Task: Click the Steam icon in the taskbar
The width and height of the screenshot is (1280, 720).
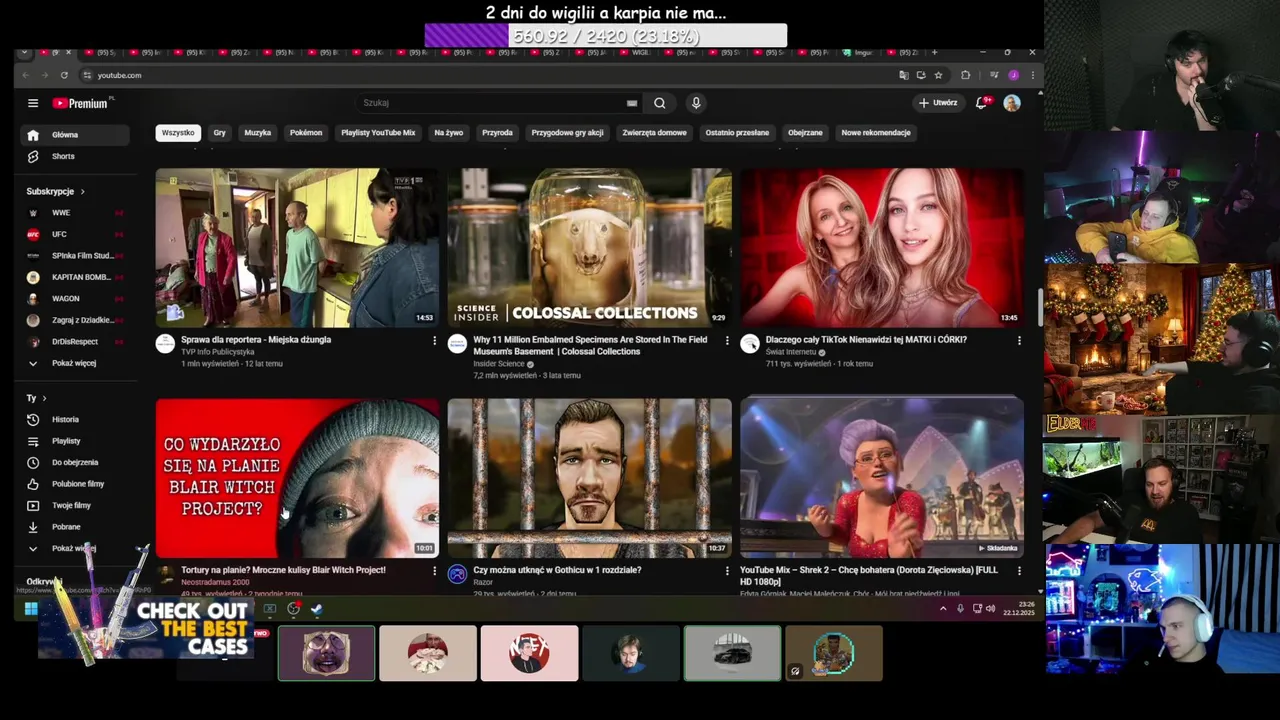Action: point(317,608)
